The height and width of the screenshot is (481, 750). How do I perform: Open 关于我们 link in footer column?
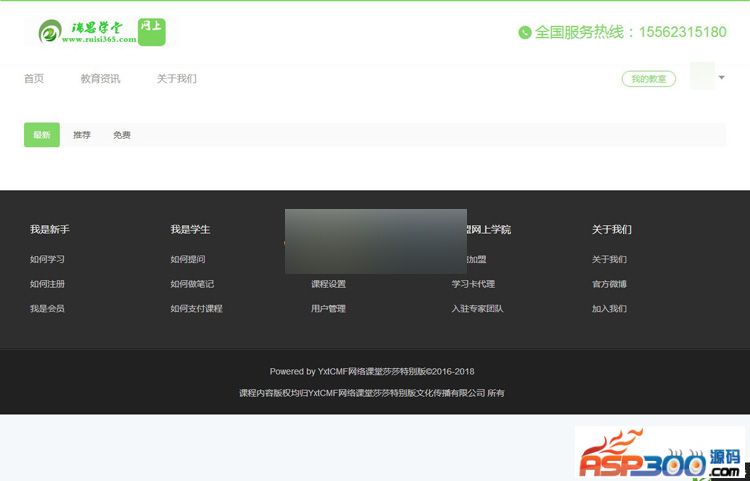(x=609, y=259)
